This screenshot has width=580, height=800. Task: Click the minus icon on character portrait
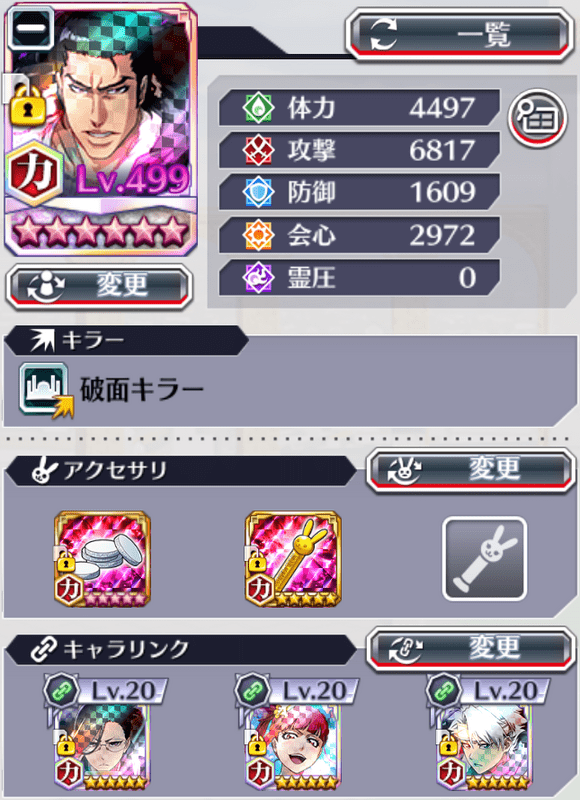[31, 28]
